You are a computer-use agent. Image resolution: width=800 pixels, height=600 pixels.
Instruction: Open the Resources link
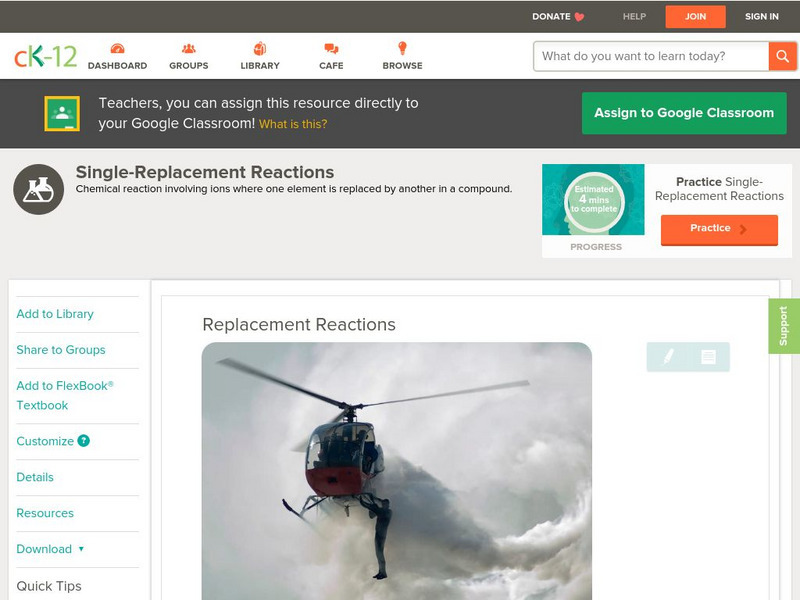(x=45, y=513)
